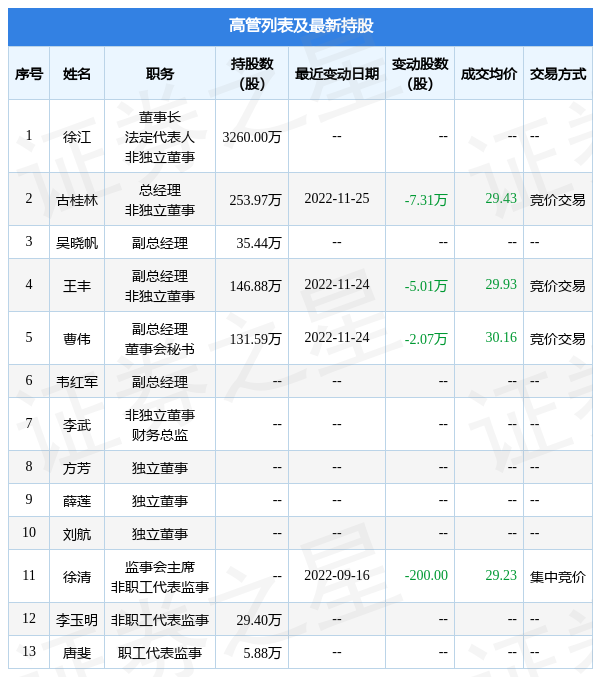Click the 成交均价 column header
Viewport: 593px width, 677px height.
click(x=489, y=74)
